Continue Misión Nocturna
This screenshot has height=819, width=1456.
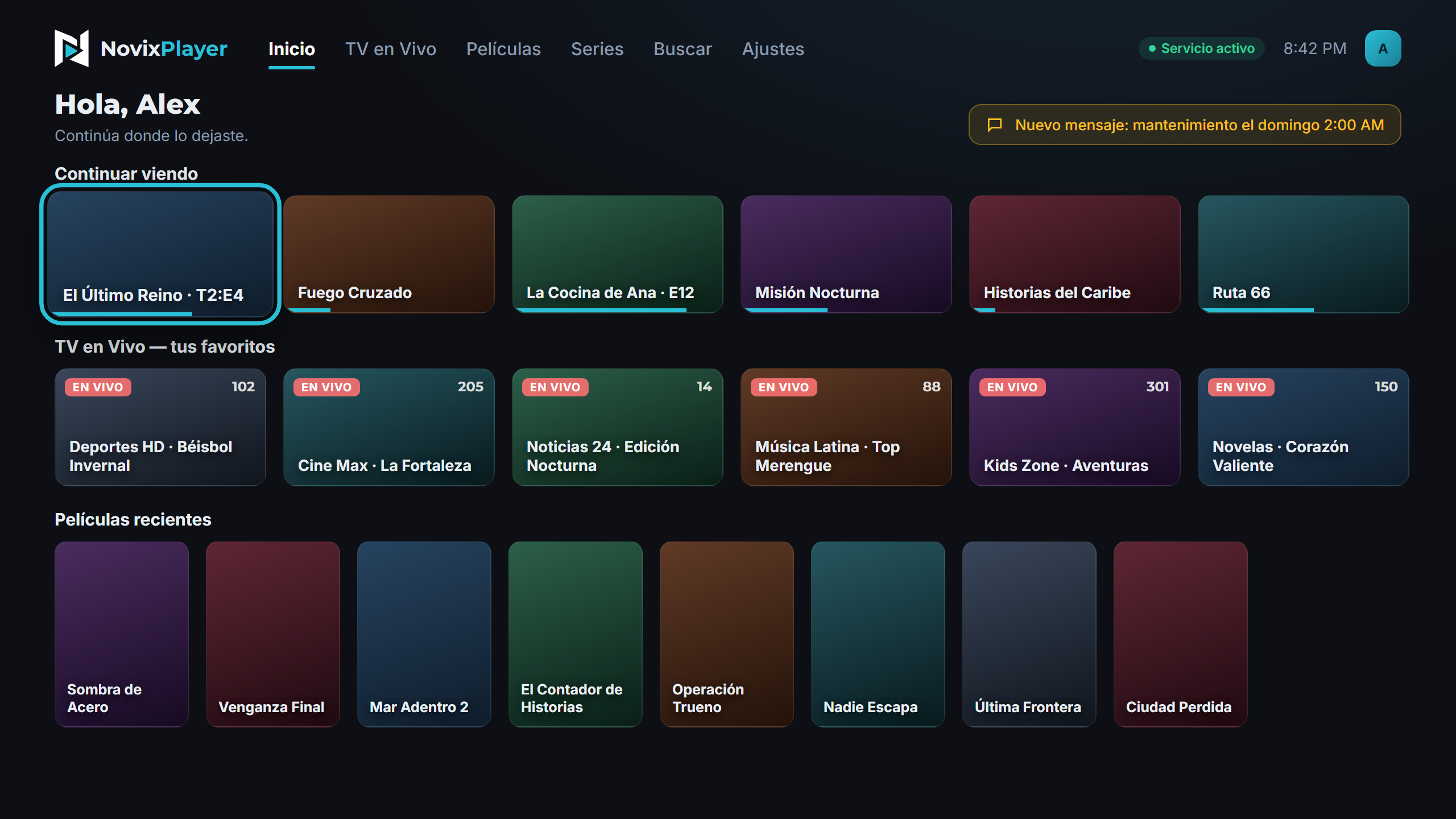846,254
